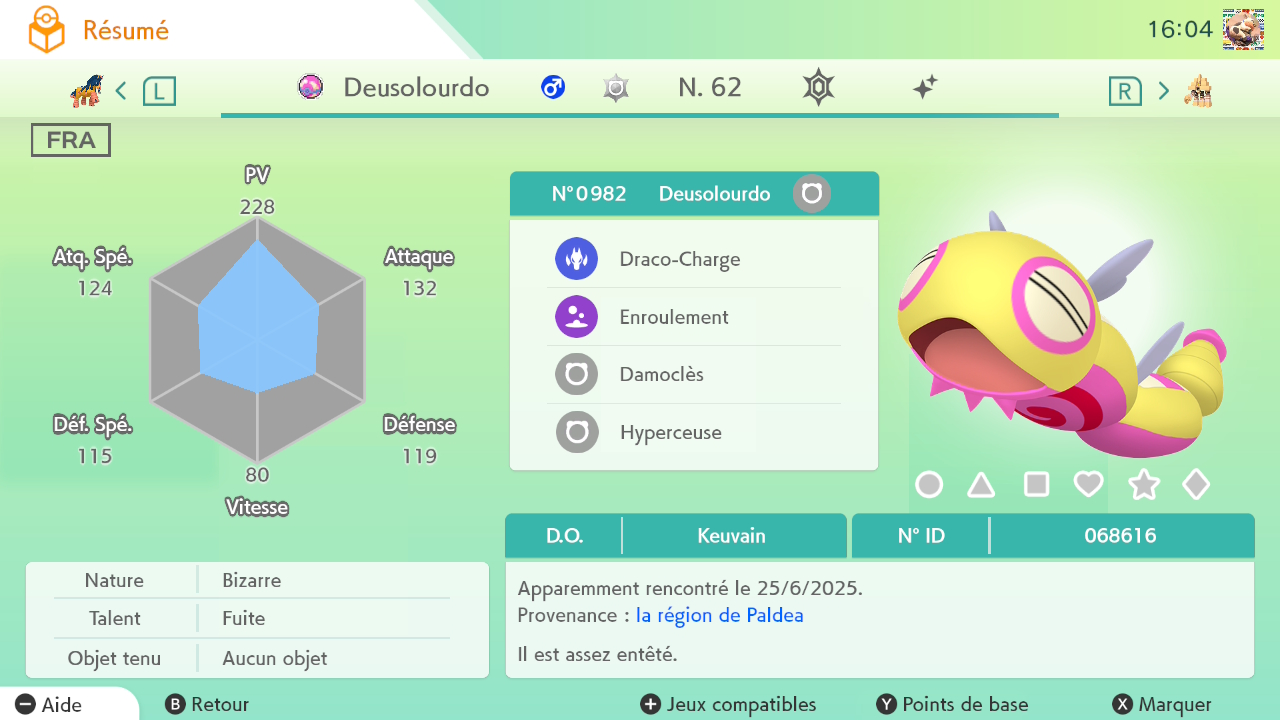1280x720 pixels.
Task: Select the next Pokémon sprite icon
Action: click(1198, 91)
